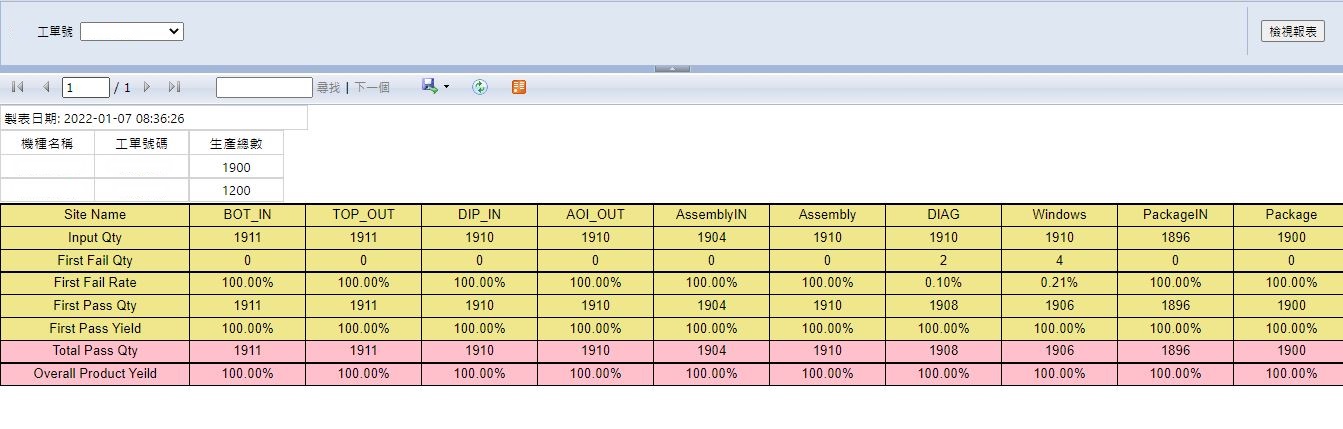Focus the find text search box
The height and width of the screenshot is (429, 1343).
pos(264,88)
